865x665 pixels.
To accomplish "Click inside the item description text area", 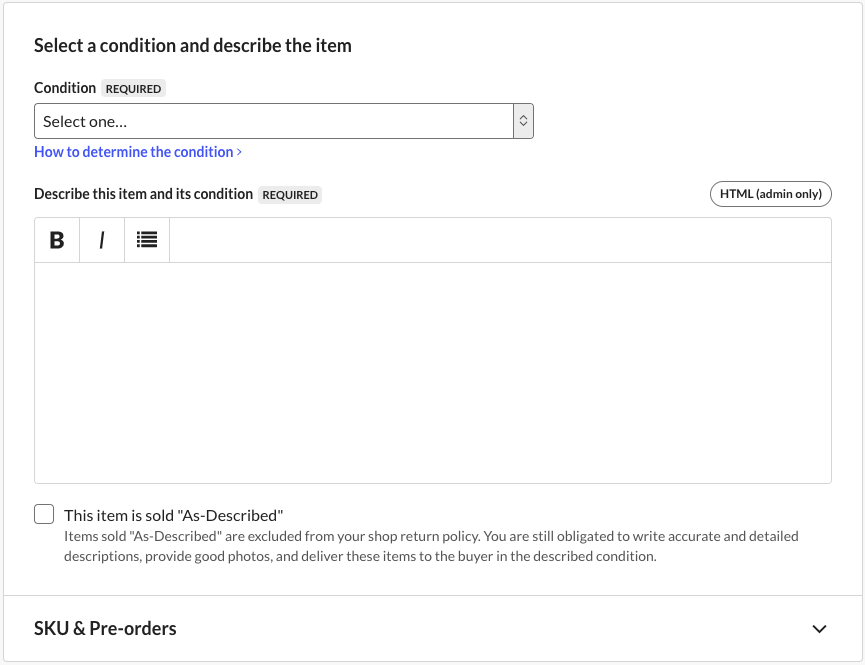I will tap(432, 370).
